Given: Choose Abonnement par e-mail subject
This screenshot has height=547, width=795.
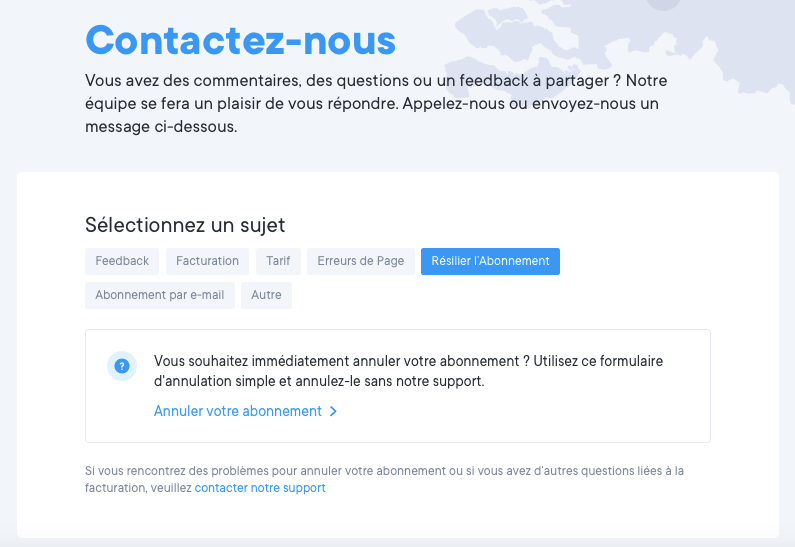Looking at the screenshot, I should pos(160,295).
